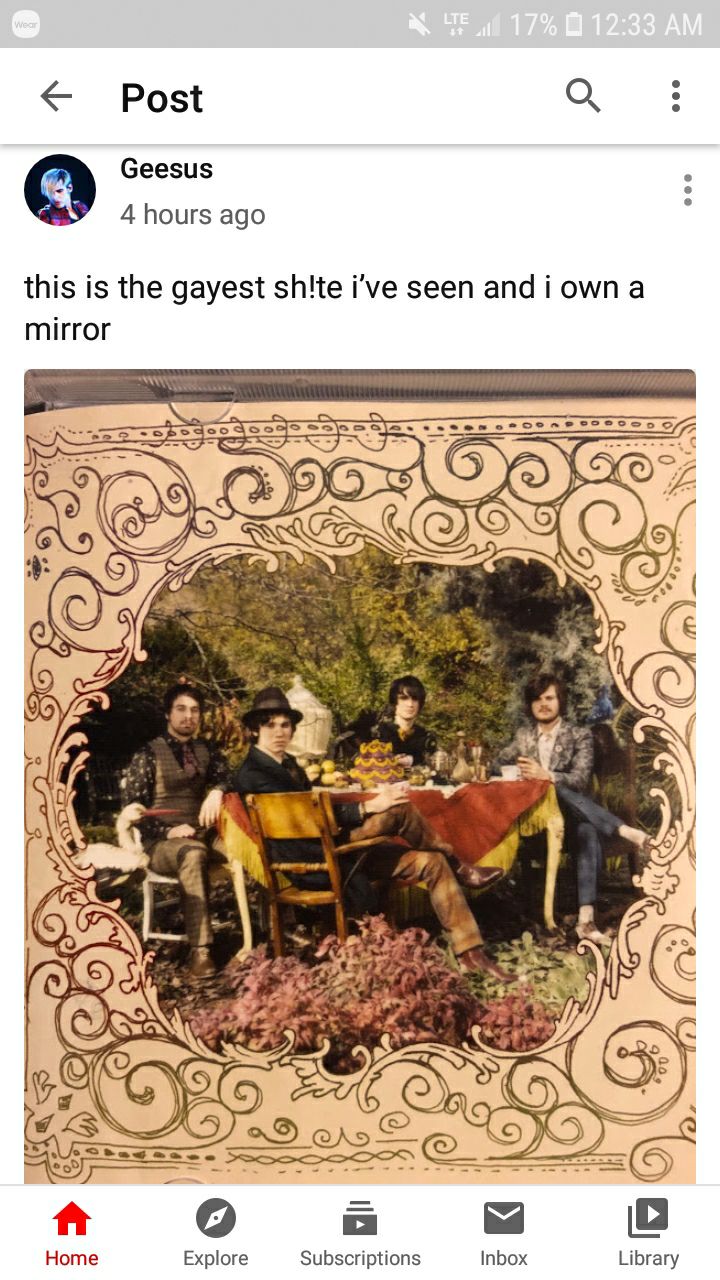Open Geesus channel name link
Viewport: 720px width, 1280px height.
[x=166, y=169]
